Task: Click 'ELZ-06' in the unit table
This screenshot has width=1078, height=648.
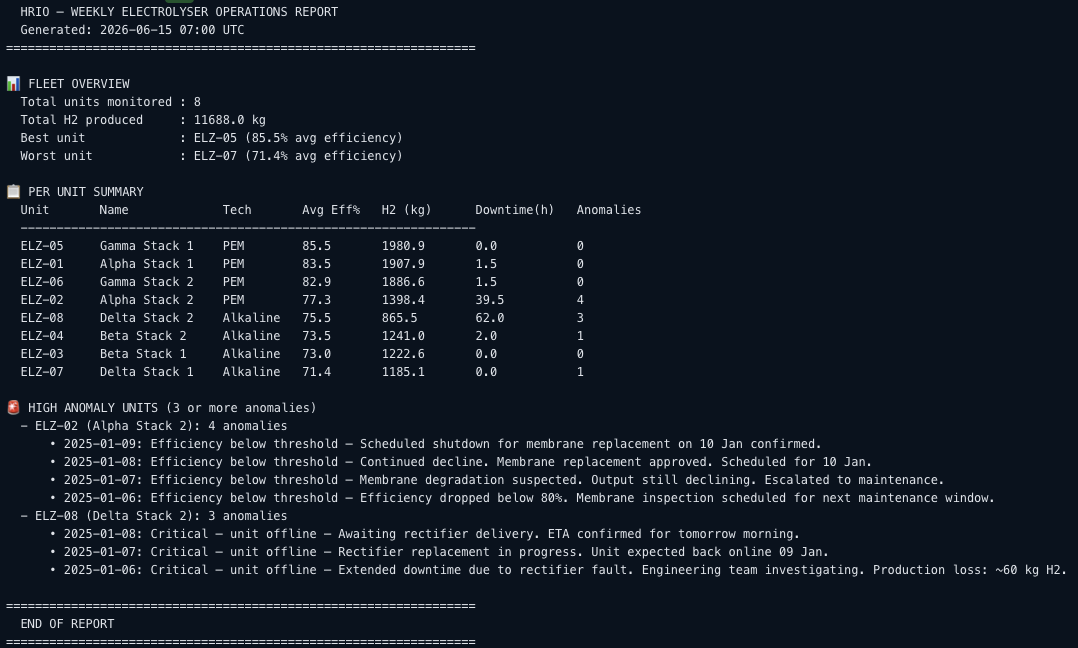Action: click(42, 282)
